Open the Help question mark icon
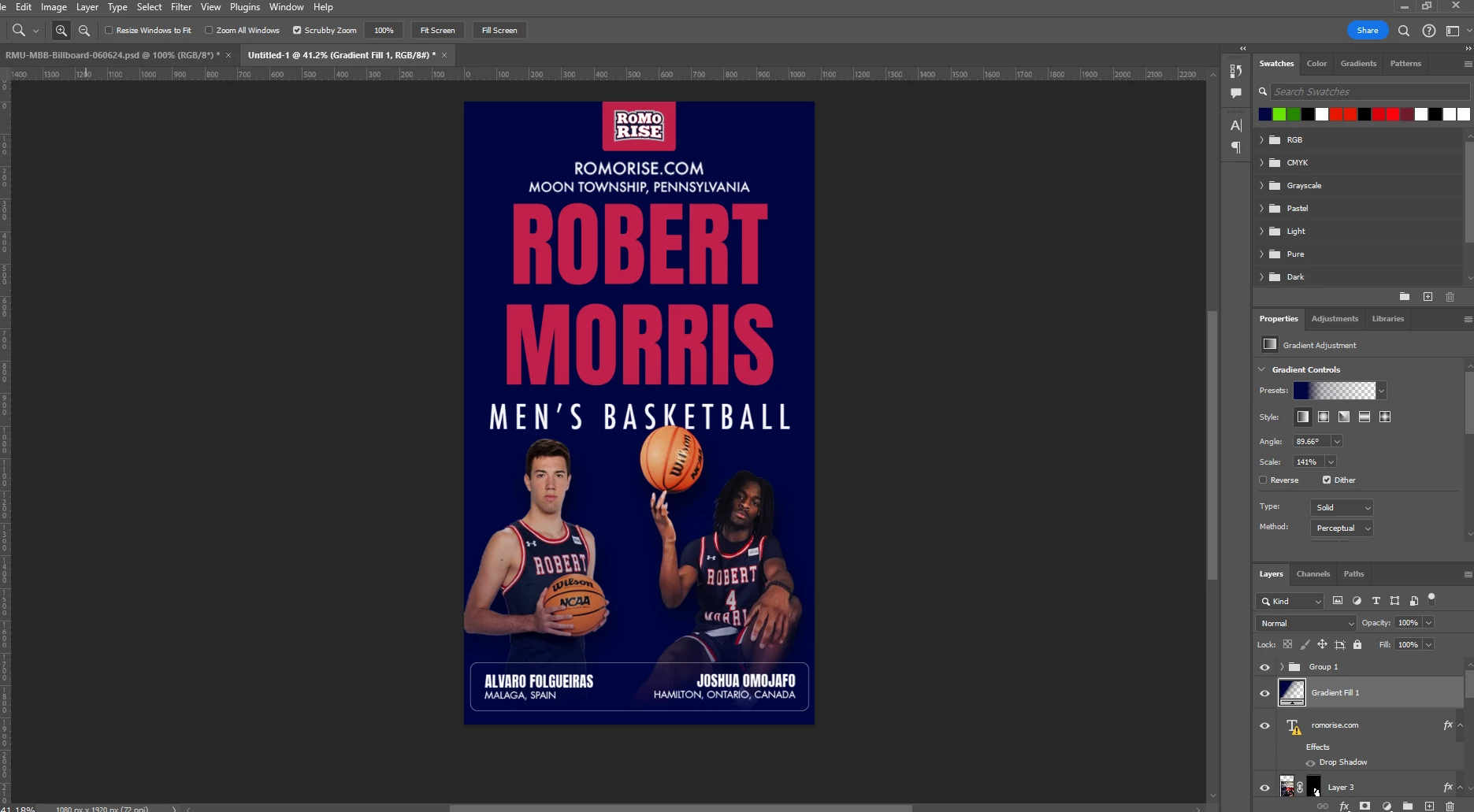 [x=1428, y=31]
